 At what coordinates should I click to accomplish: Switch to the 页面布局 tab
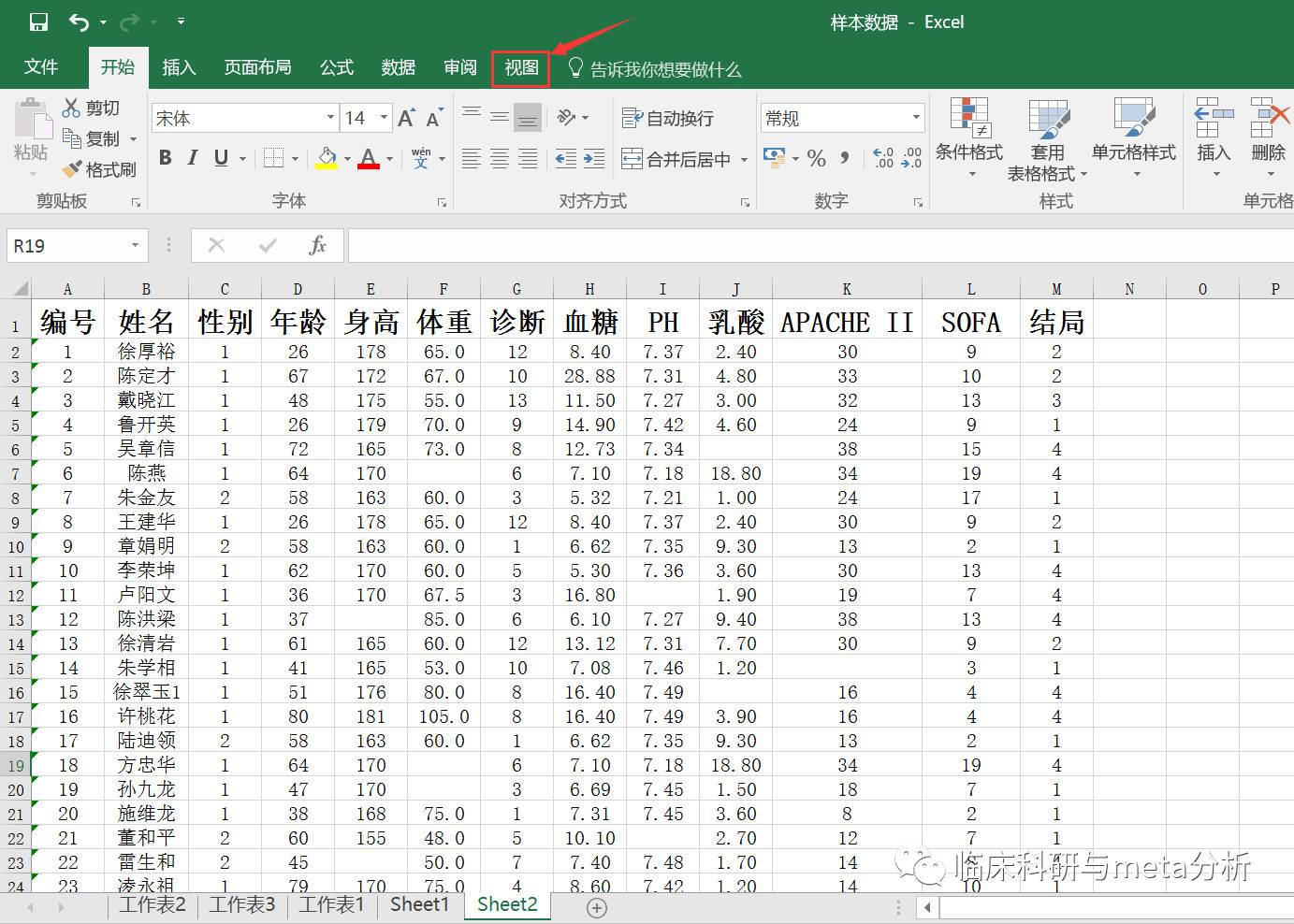(x=257, y=67)
